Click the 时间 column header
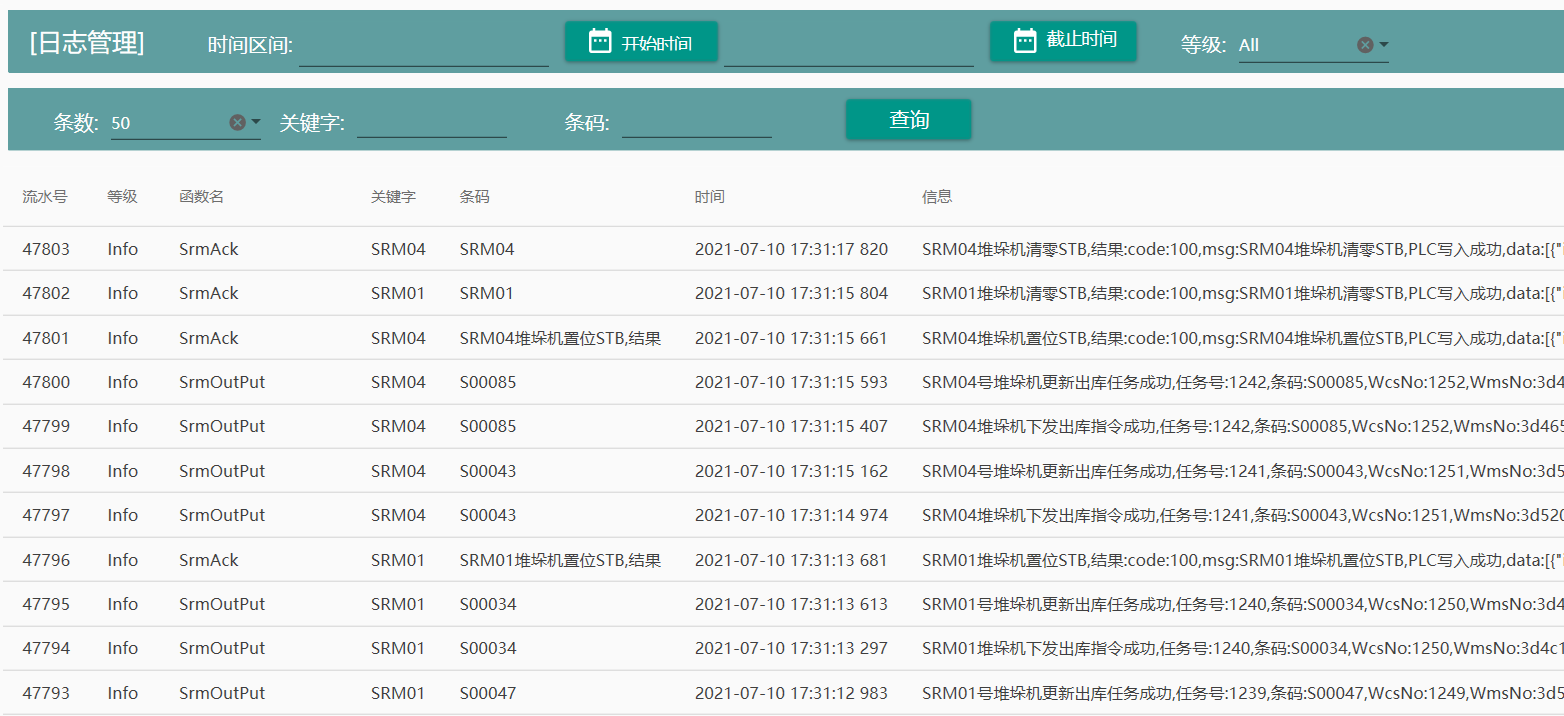1564x716 pixels. (x=710, y=197)
